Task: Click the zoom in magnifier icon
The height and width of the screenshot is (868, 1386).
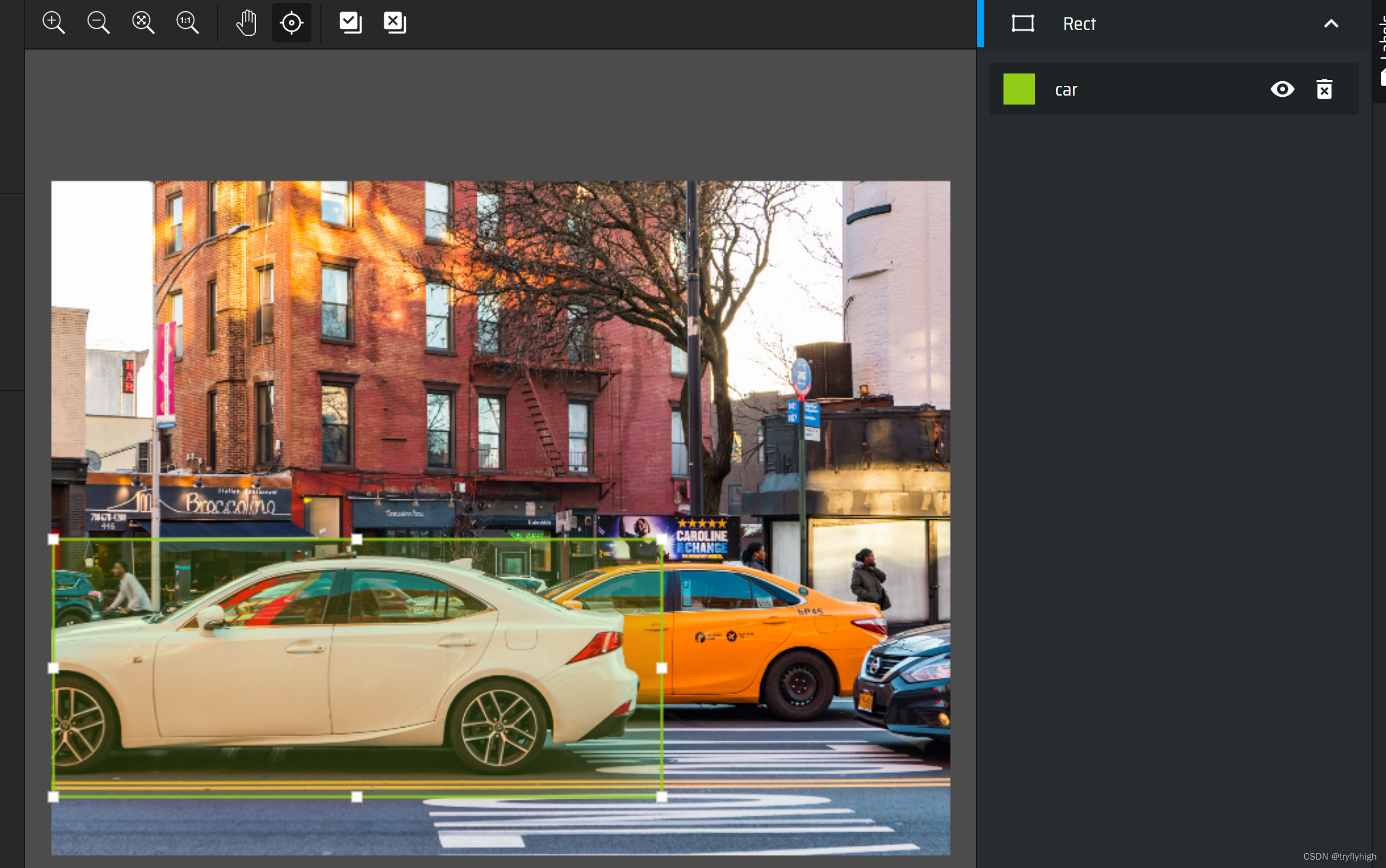Action: [54, 23]
